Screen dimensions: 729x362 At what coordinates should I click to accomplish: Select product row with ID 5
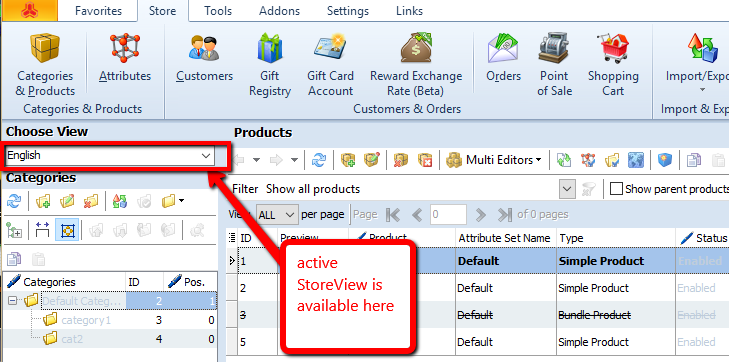(477, 342)
